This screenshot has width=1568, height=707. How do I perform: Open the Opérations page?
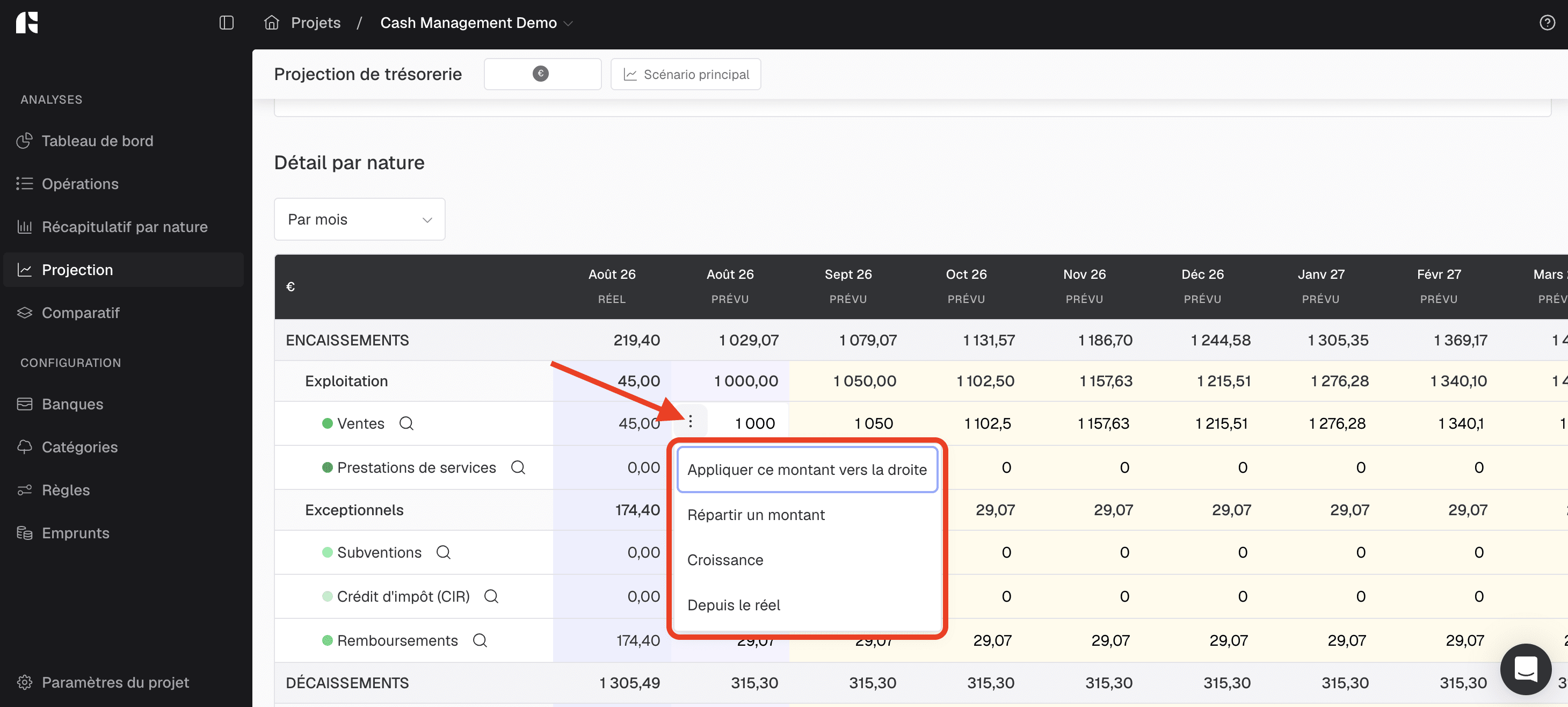[x=124, y=183]
